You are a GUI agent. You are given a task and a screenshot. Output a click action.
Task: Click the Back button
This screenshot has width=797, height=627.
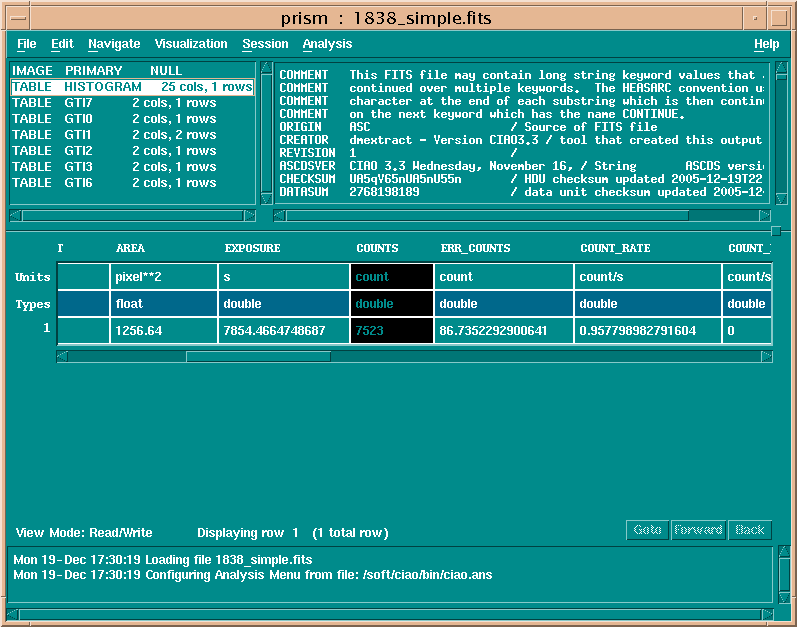coord(750,530)
